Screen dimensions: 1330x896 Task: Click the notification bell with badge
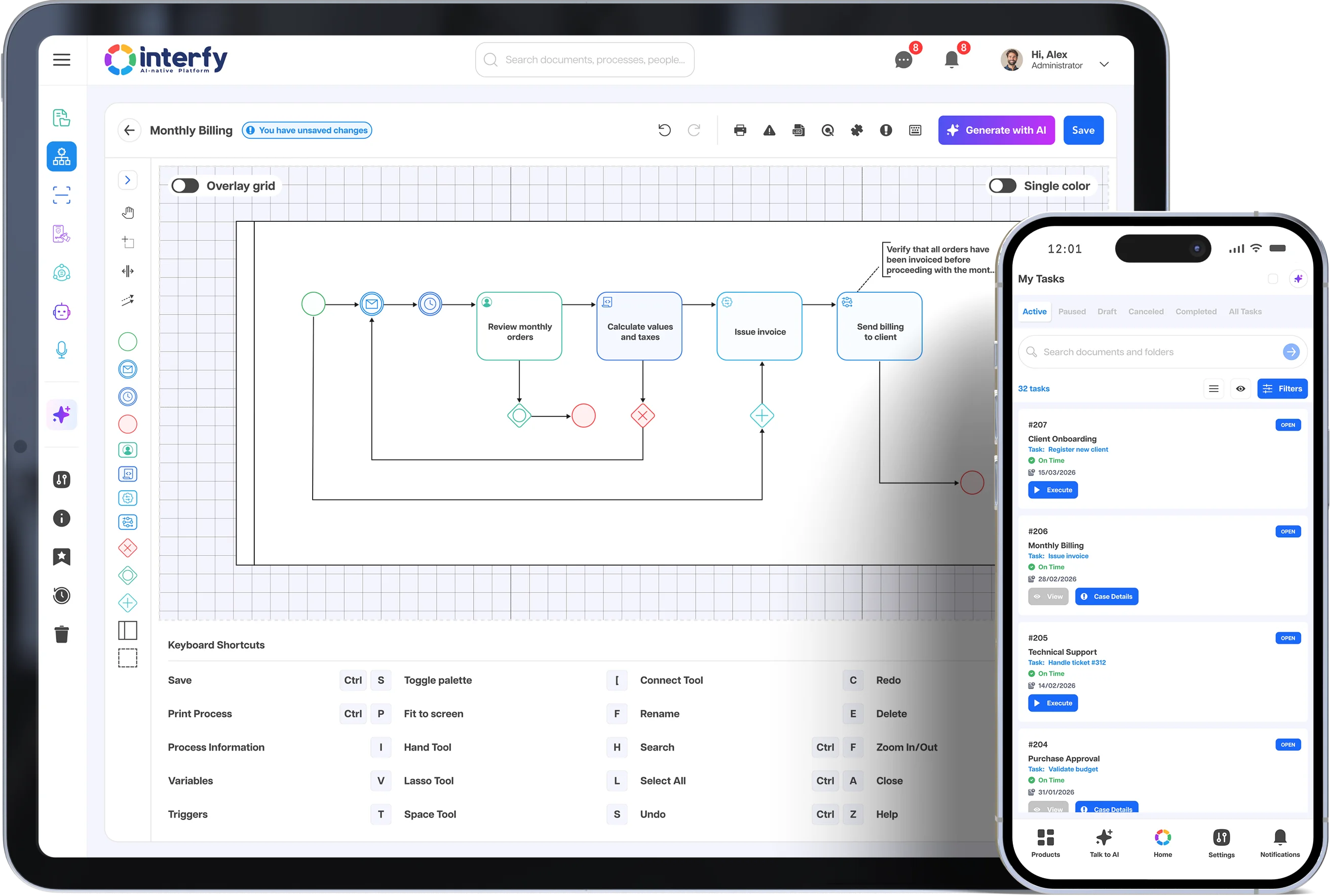(952, 59)
